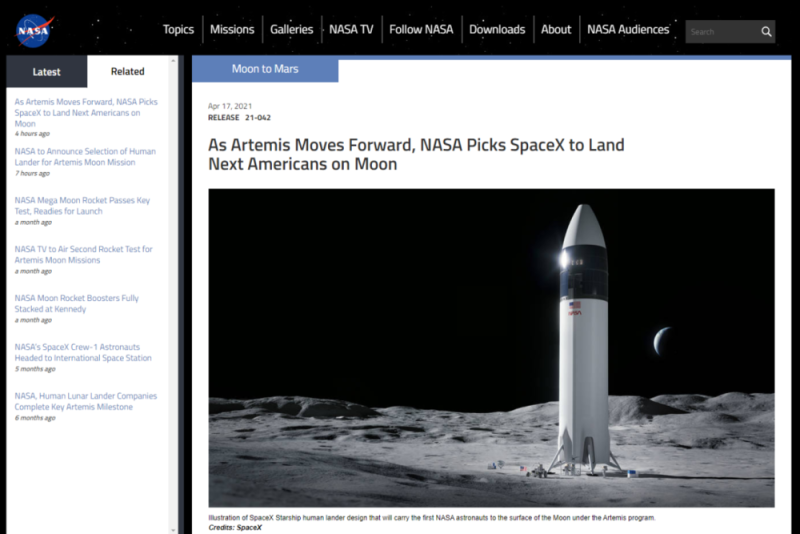The width and height of the screenshot is (800, 534).
Task: Open the Follow NASA menu
Action: tap(421, 29)
